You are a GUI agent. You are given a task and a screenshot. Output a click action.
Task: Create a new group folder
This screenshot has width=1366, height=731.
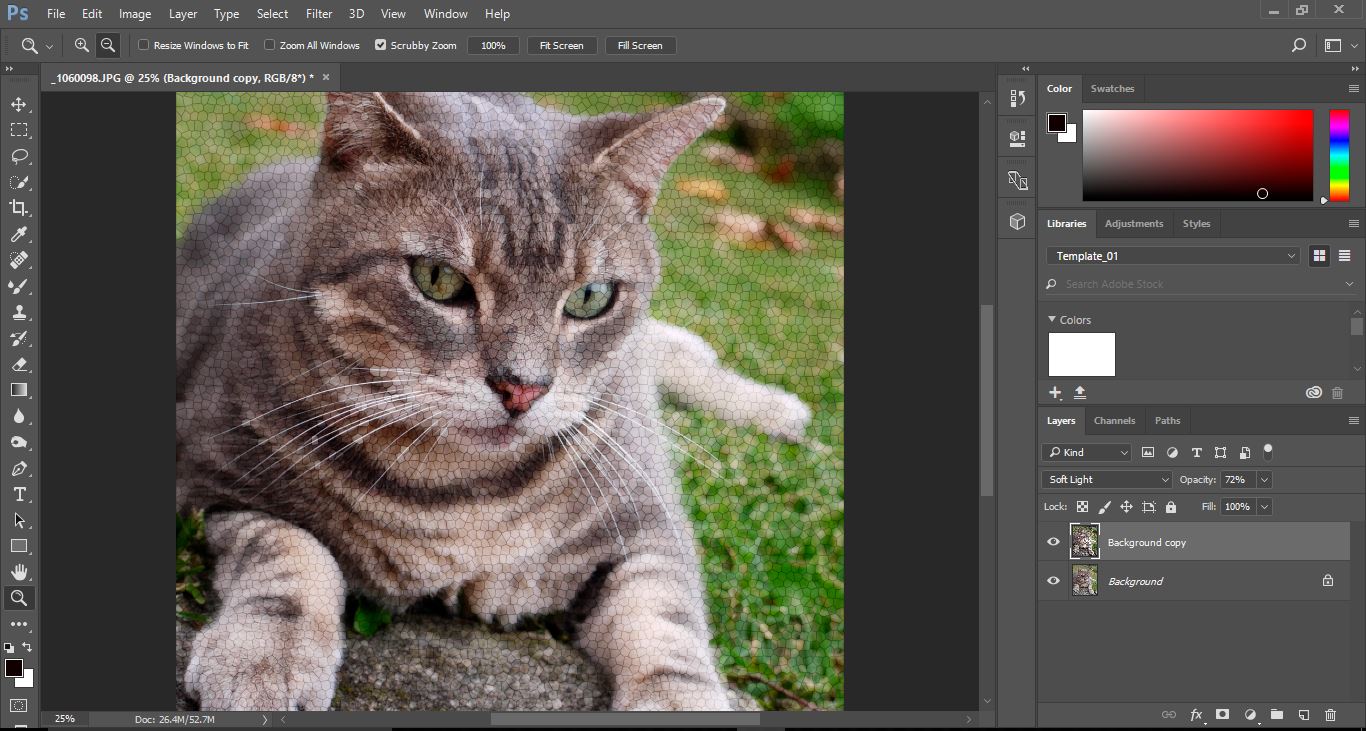pos(1277,715)
